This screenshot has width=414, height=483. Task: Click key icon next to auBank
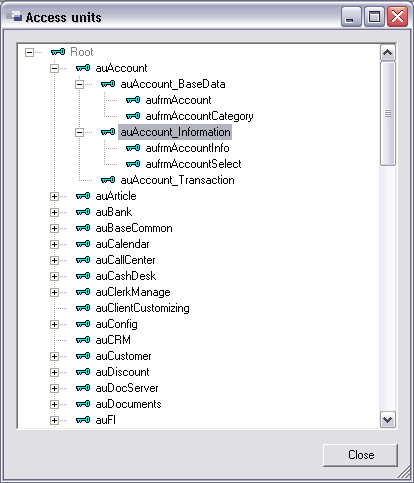pyautogui.click(x=83, y=212)
